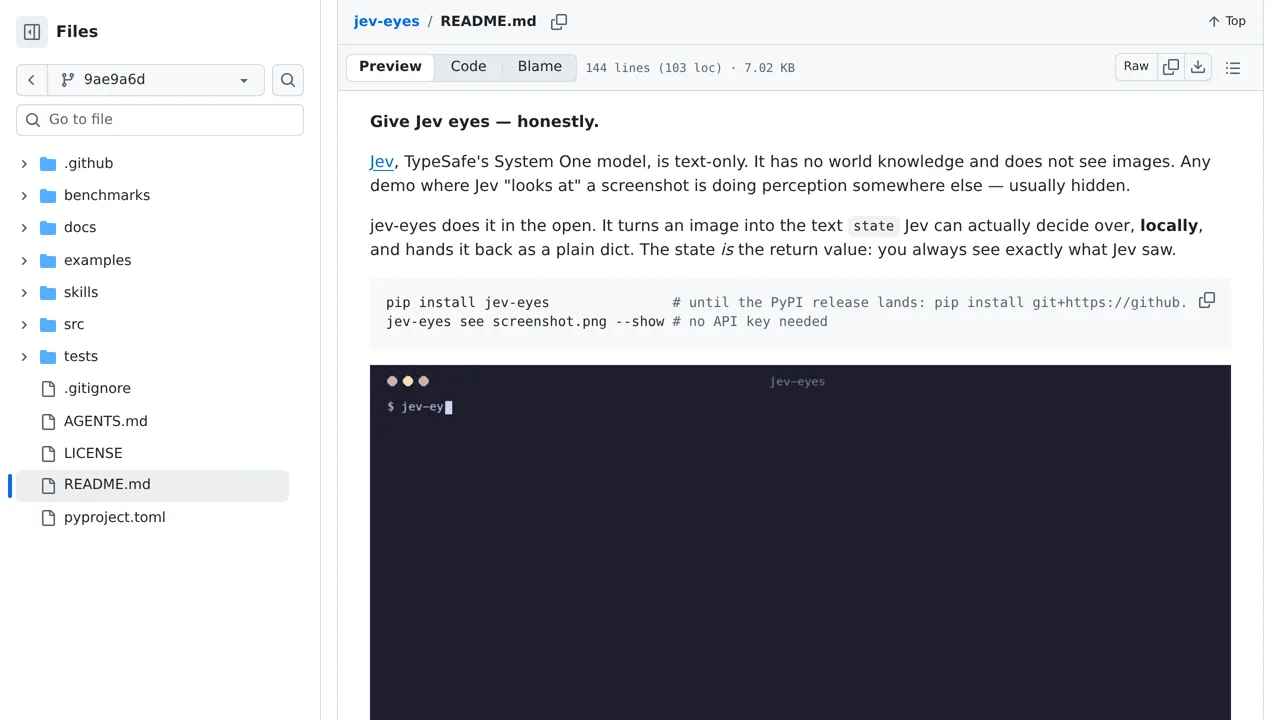Switch to the Preview tab
1280x720 pixels.
click(x=390, y=67)
